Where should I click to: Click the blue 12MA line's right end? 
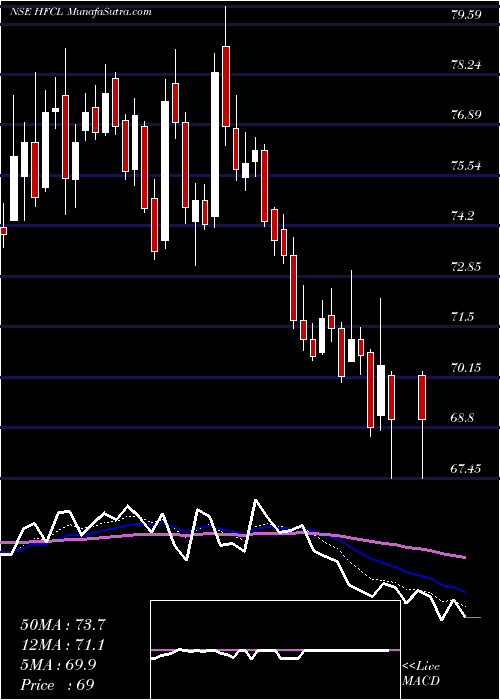(465, 592)
